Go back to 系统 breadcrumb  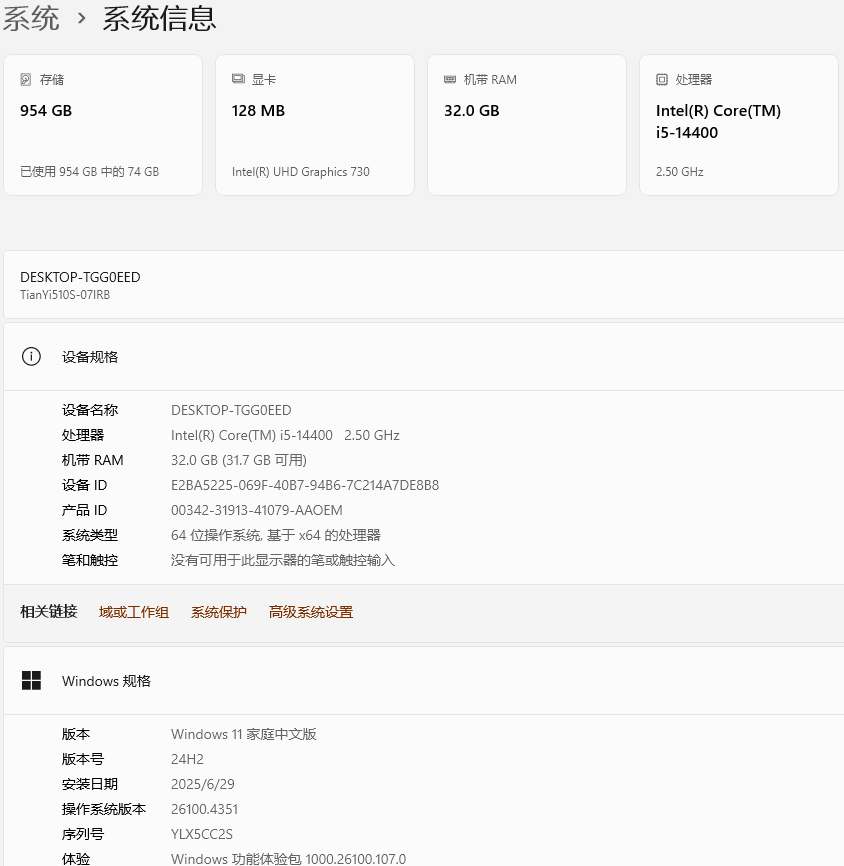click(x=31, y=18)
